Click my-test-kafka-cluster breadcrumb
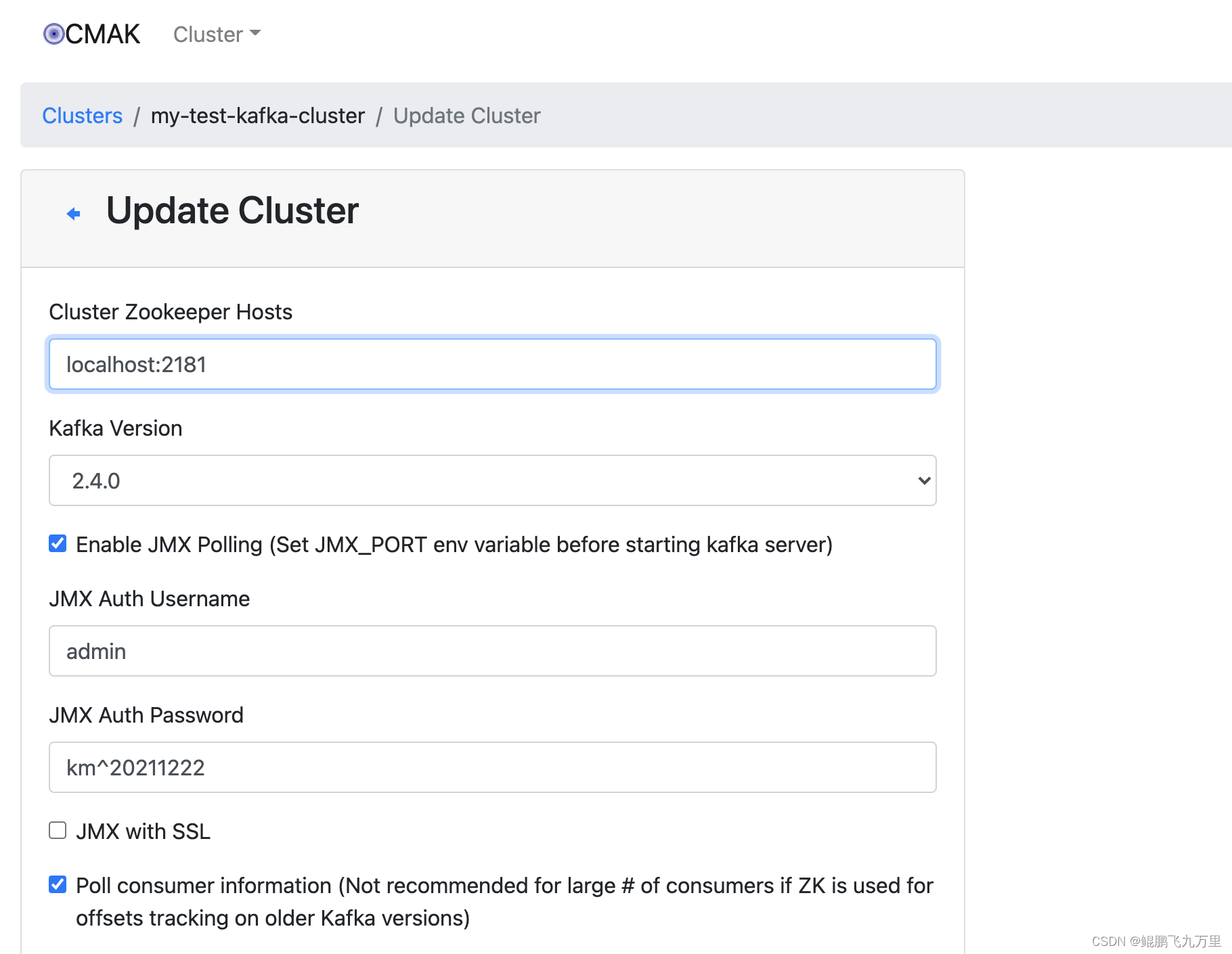 tap(258, 116)
